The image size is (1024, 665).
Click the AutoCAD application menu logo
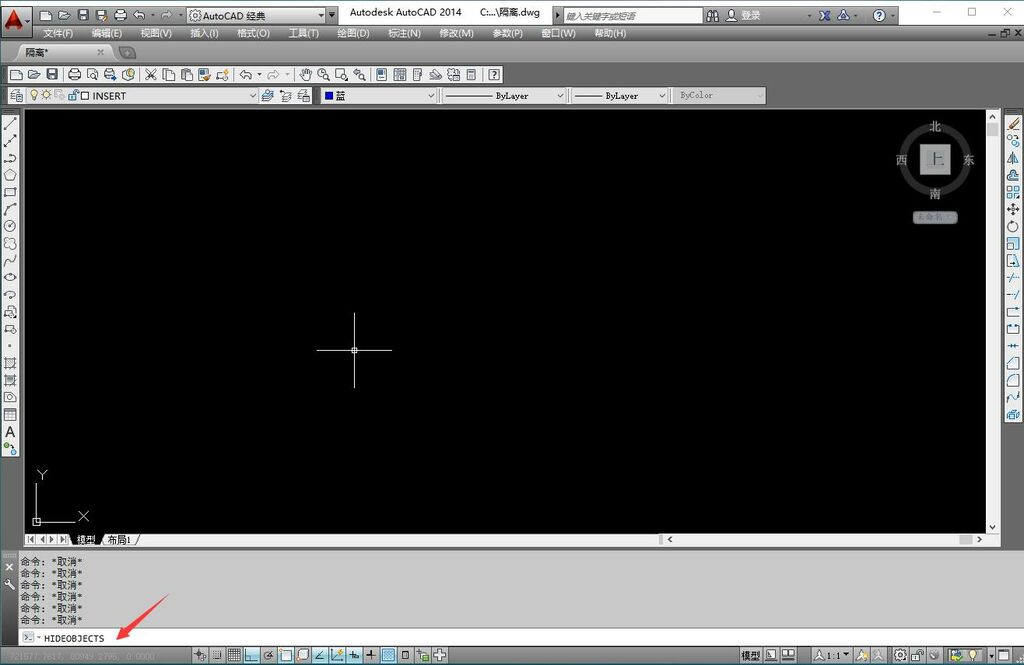pos(16,16)
